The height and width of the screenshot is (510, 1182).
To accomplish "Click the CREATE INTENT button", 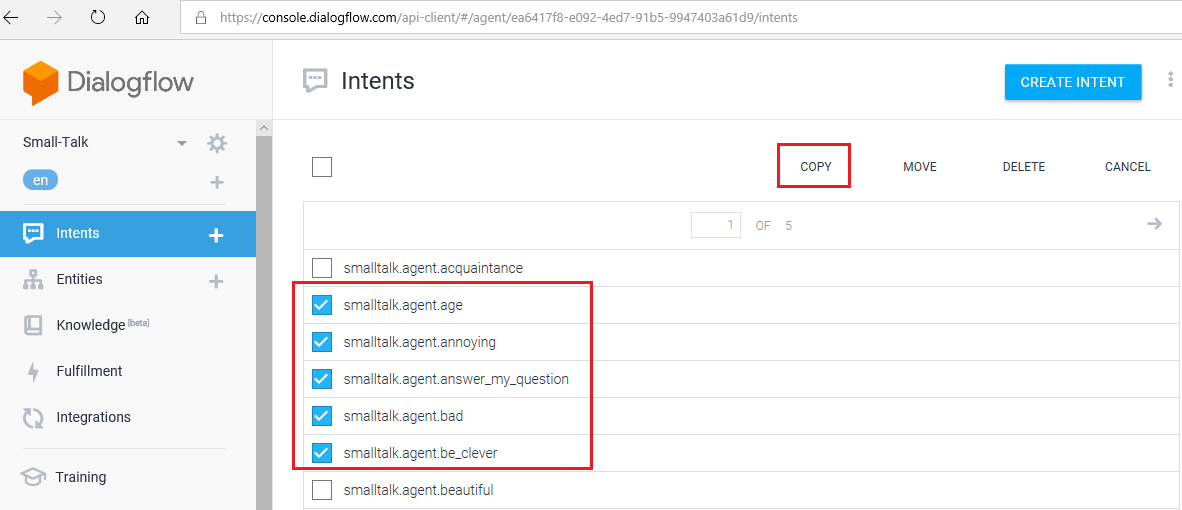I will click(1072, 82).
